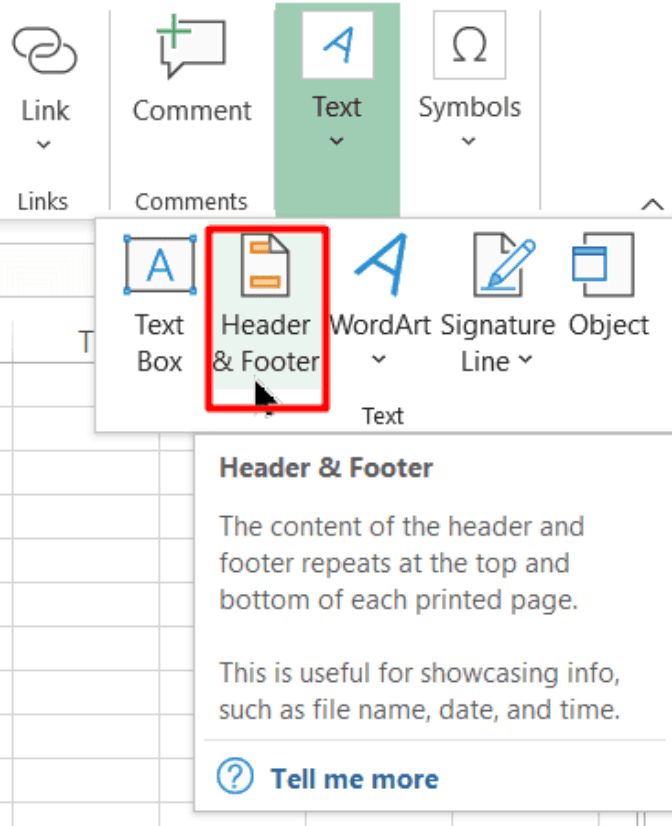The height and width of the screenshot is (826, 672).
Task: Collapse the ribbon using the caret arrow
Action: (x=652, y=204)
